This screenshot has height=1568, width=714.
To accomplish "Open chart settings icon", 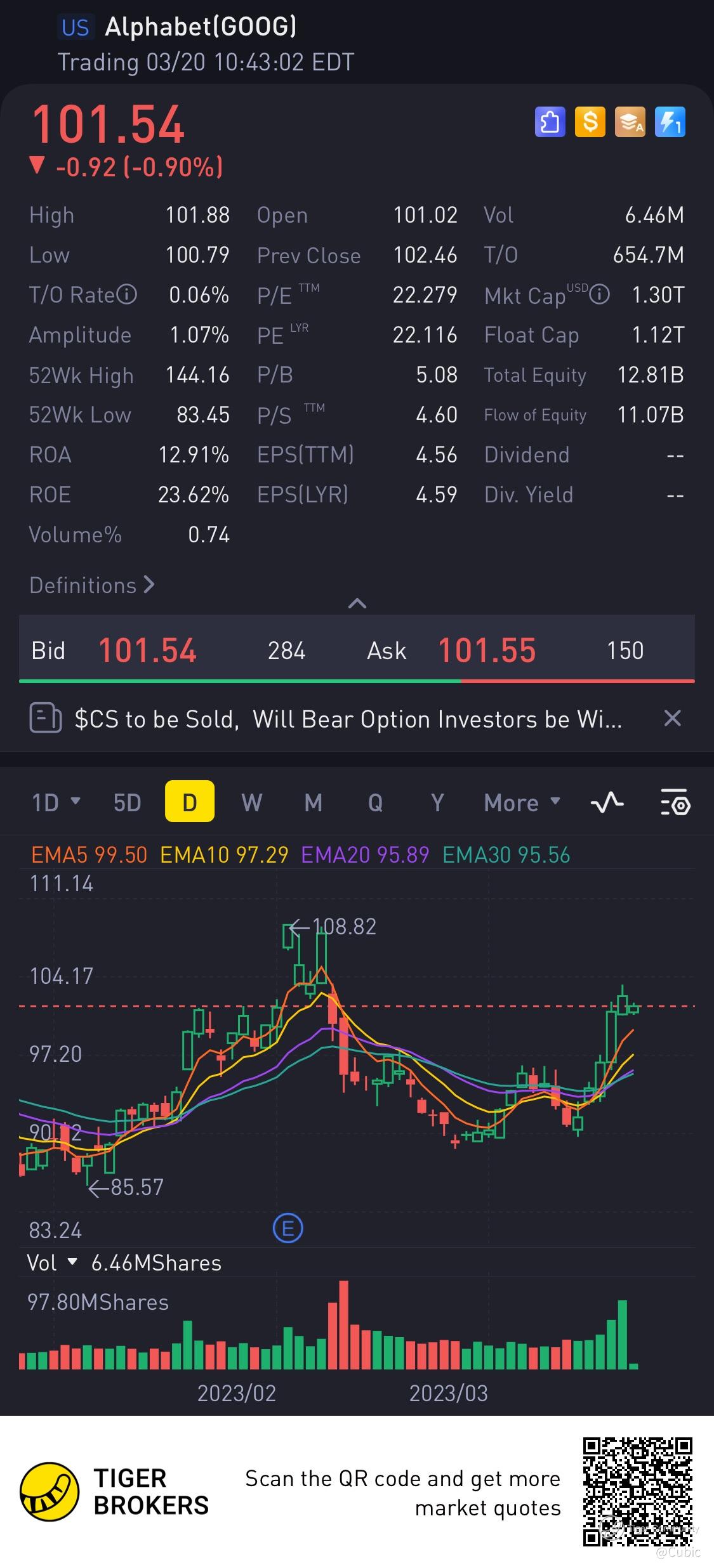I will [x=675, y=803].
